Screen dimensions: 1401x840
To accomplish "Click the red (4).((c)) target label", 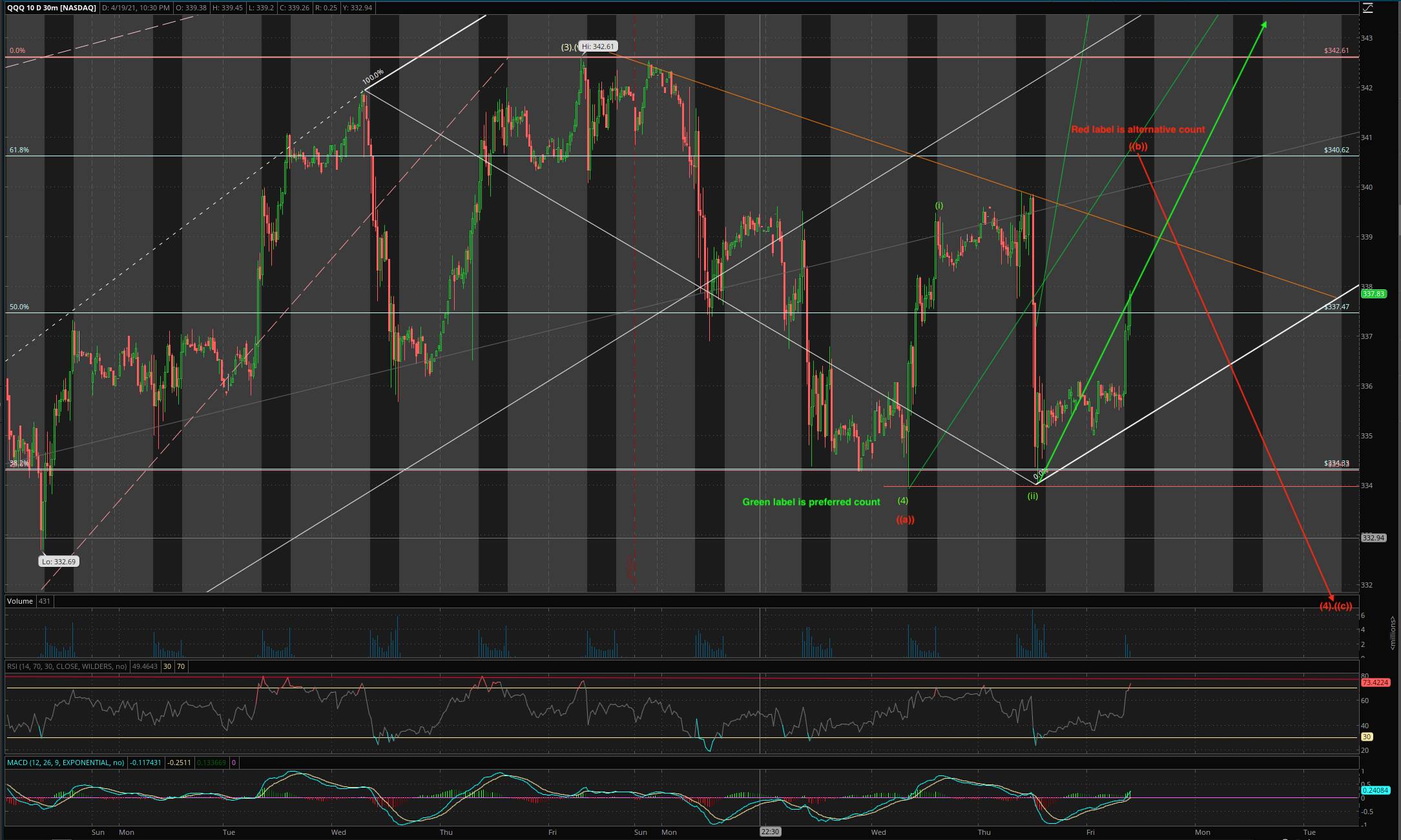I will (x=1336, y=606).
